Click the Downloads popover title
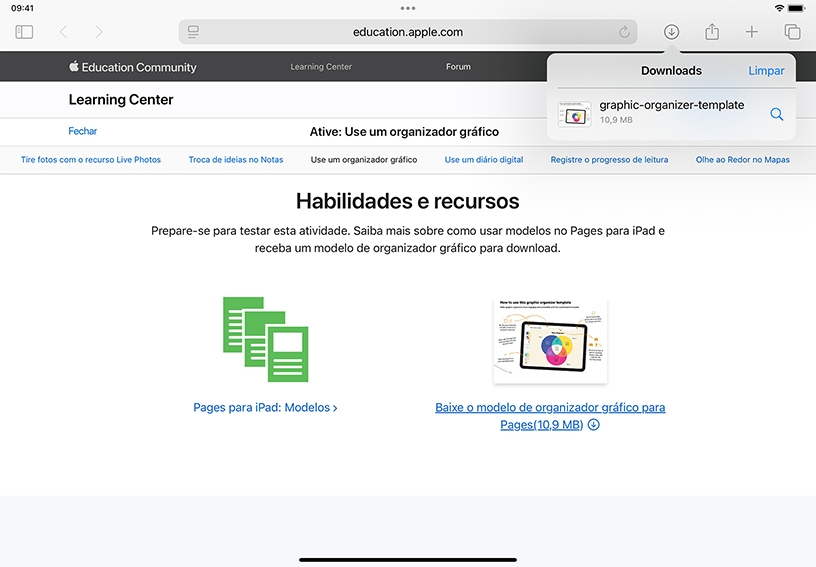Screen dimensions: 816x567 click(x=671, y=71)
